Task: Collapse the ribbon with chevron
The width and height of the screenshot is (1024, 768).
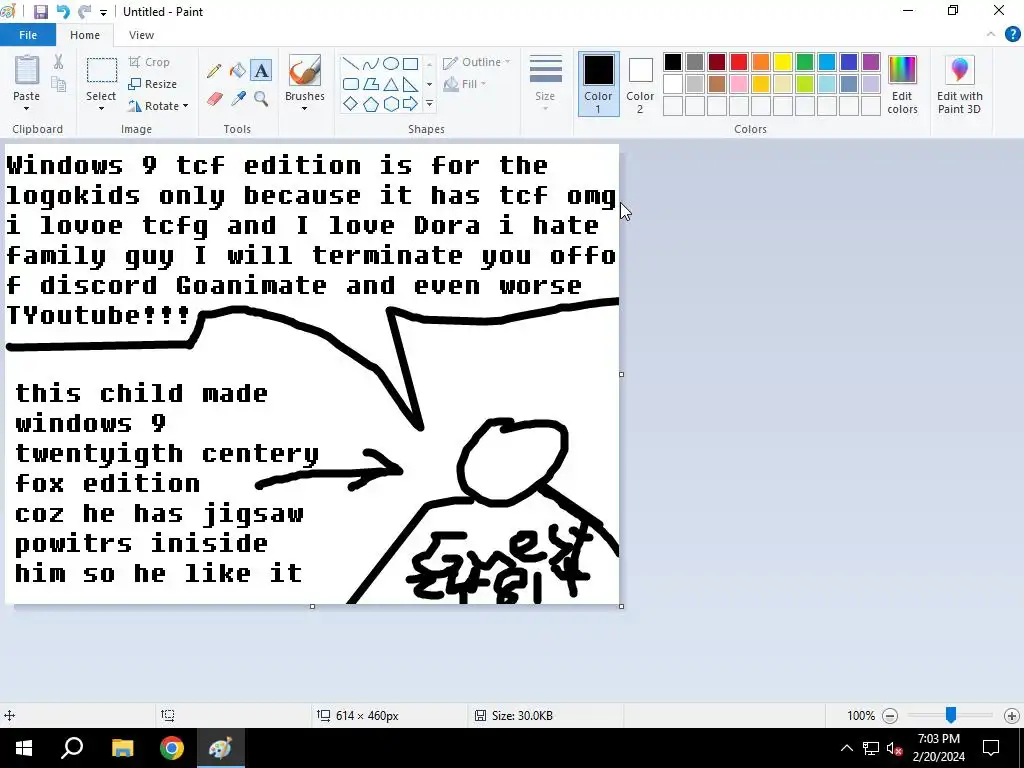Action: pyautogui.click(x=991, y=35)
